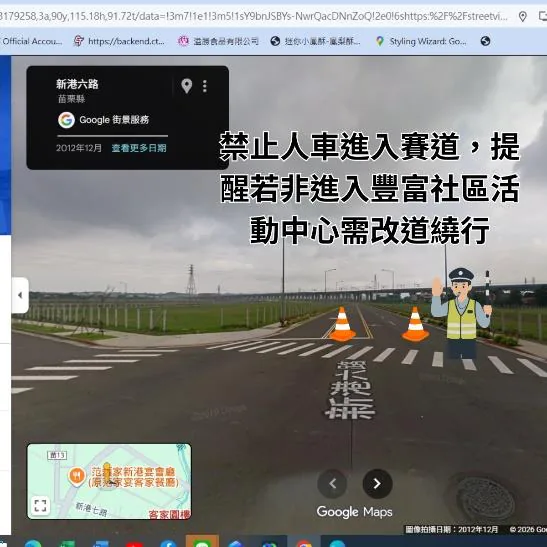The width and height of the screenshot is (547, 547).
Task: Go to previous Street View position arrow
Action: click(332, 484)
